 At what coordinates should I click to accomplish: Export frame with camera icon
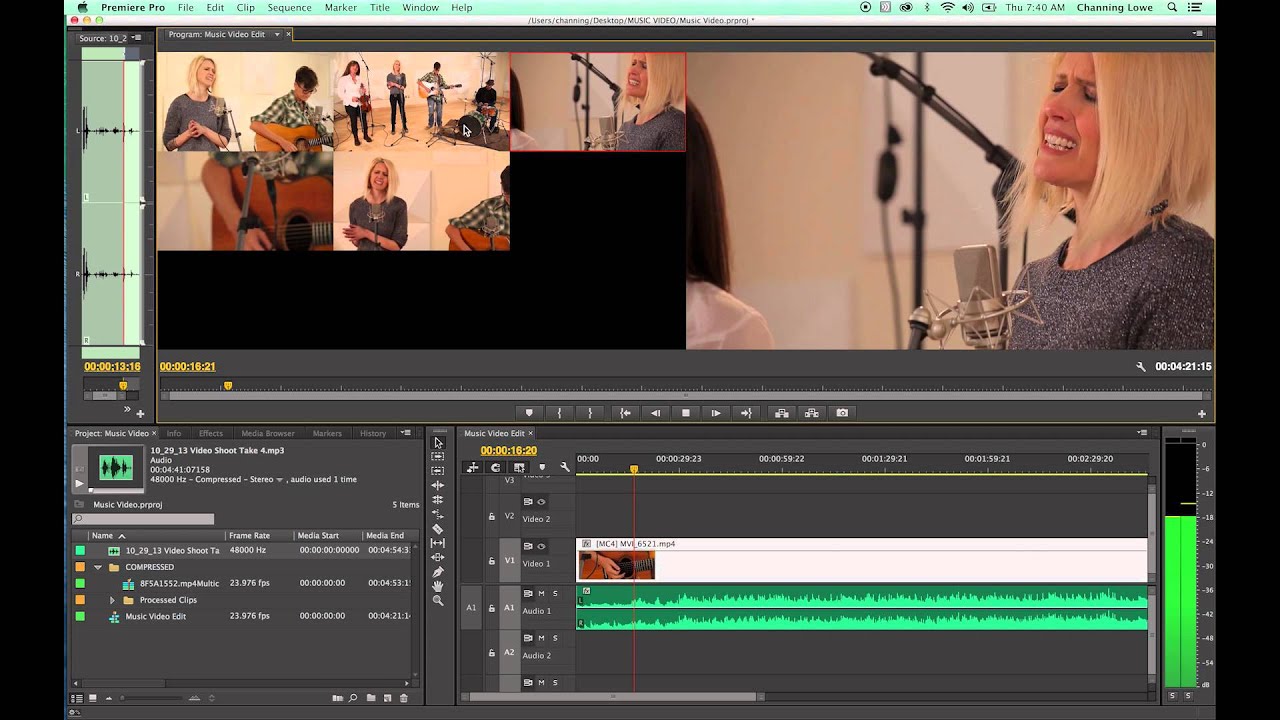point(842,413)
